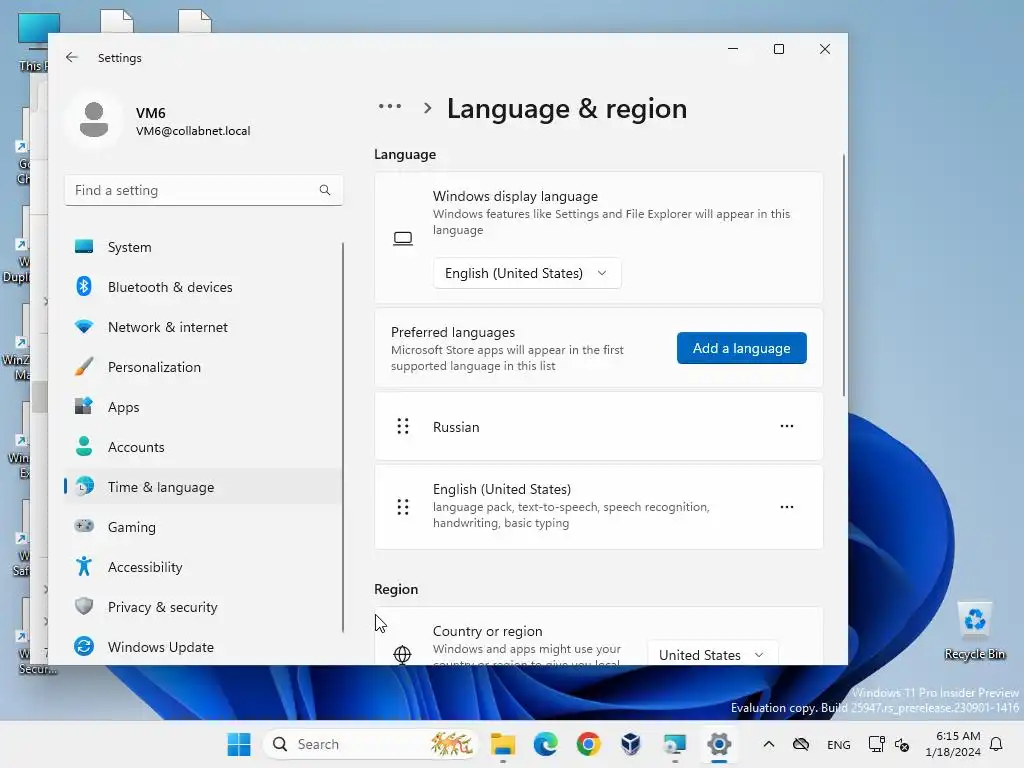
Task: Minimize the Settings window
Action: click(x=733, y=49)
